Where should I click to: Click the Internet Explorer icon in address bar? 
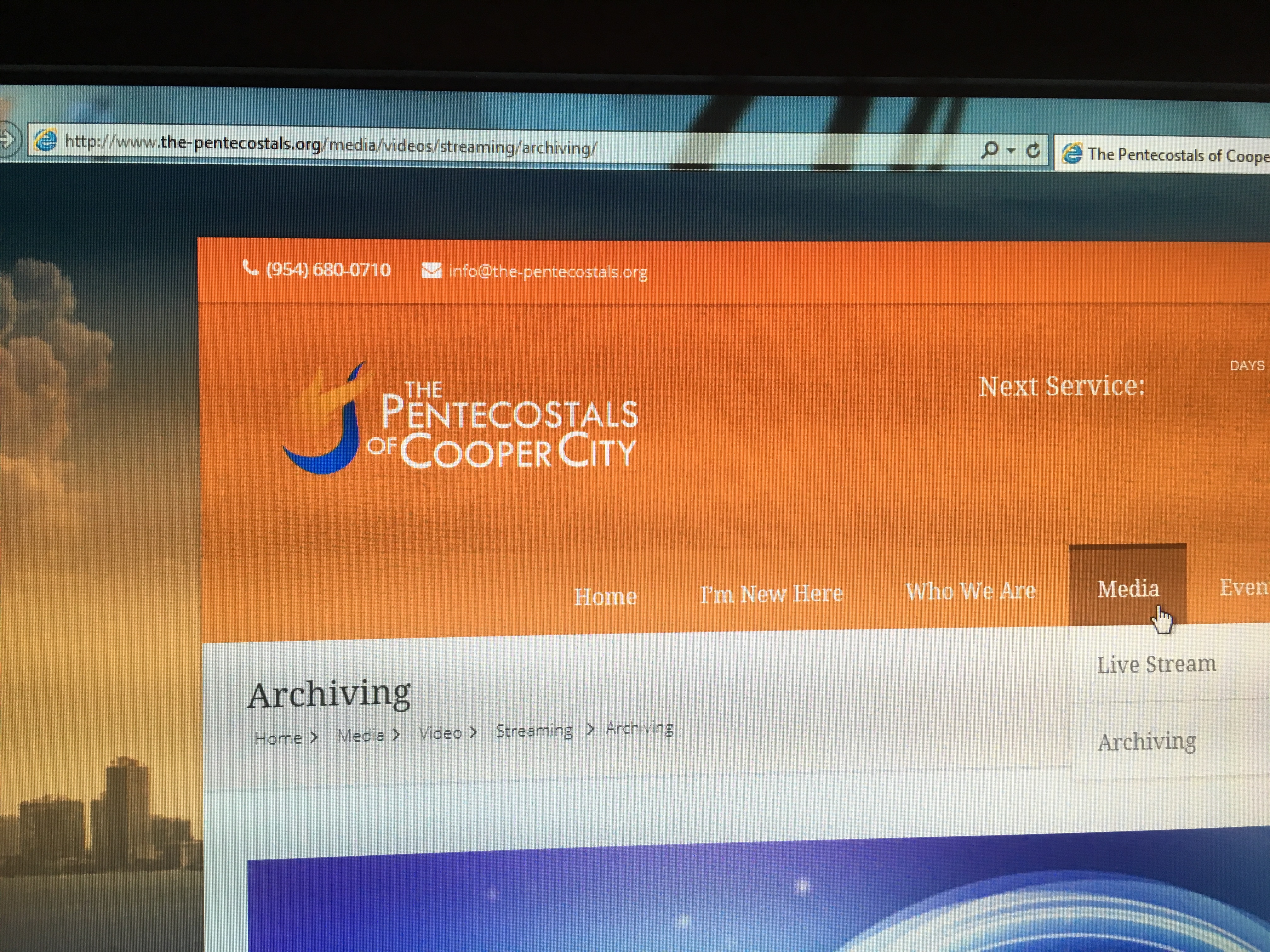[x=46, y=141]
